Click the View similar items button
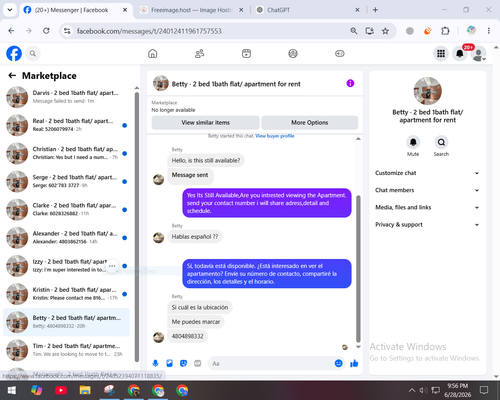 tap(205, 123)
